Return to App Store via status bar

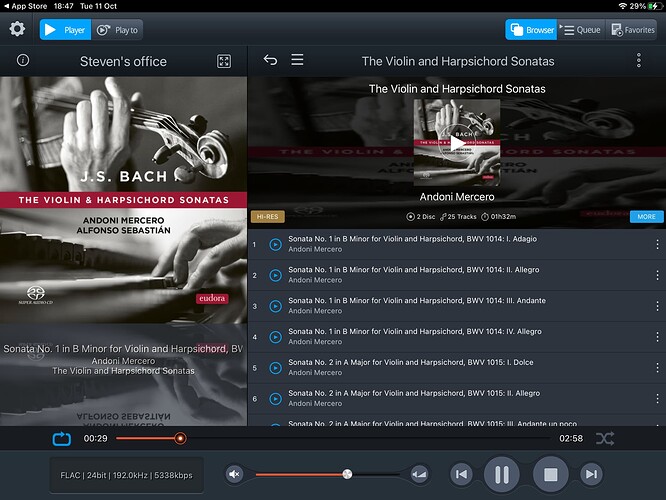pos(25,6)
